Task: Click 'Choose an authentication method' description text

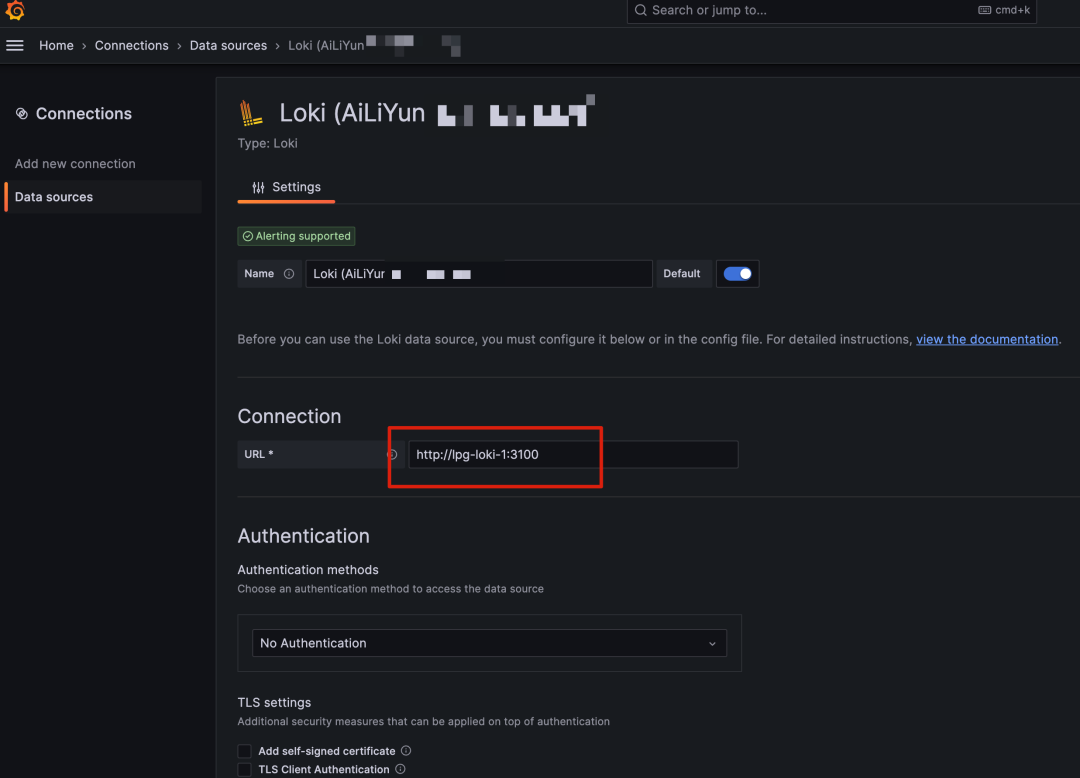Action: coord(391,589)
